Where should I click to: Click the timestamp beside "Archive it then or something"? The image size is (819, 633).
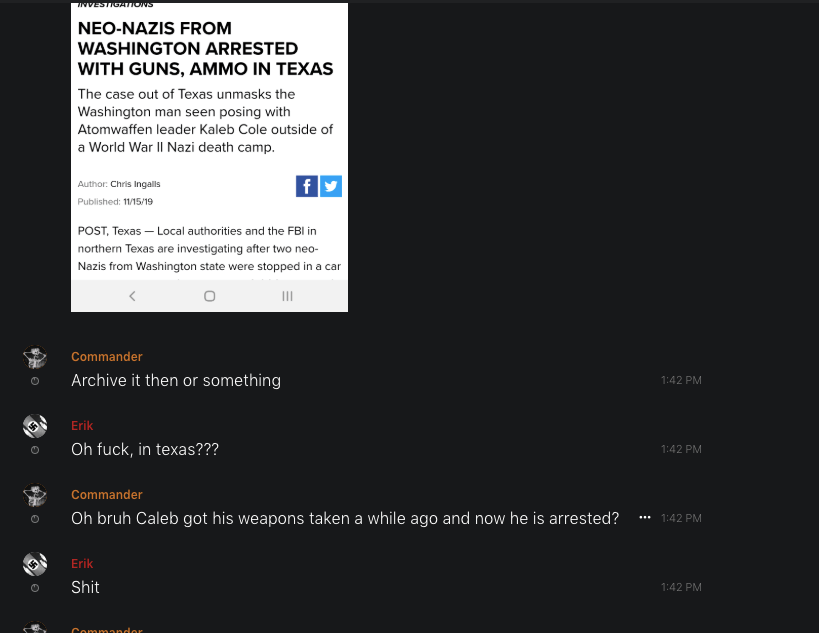tap(681, 381)
